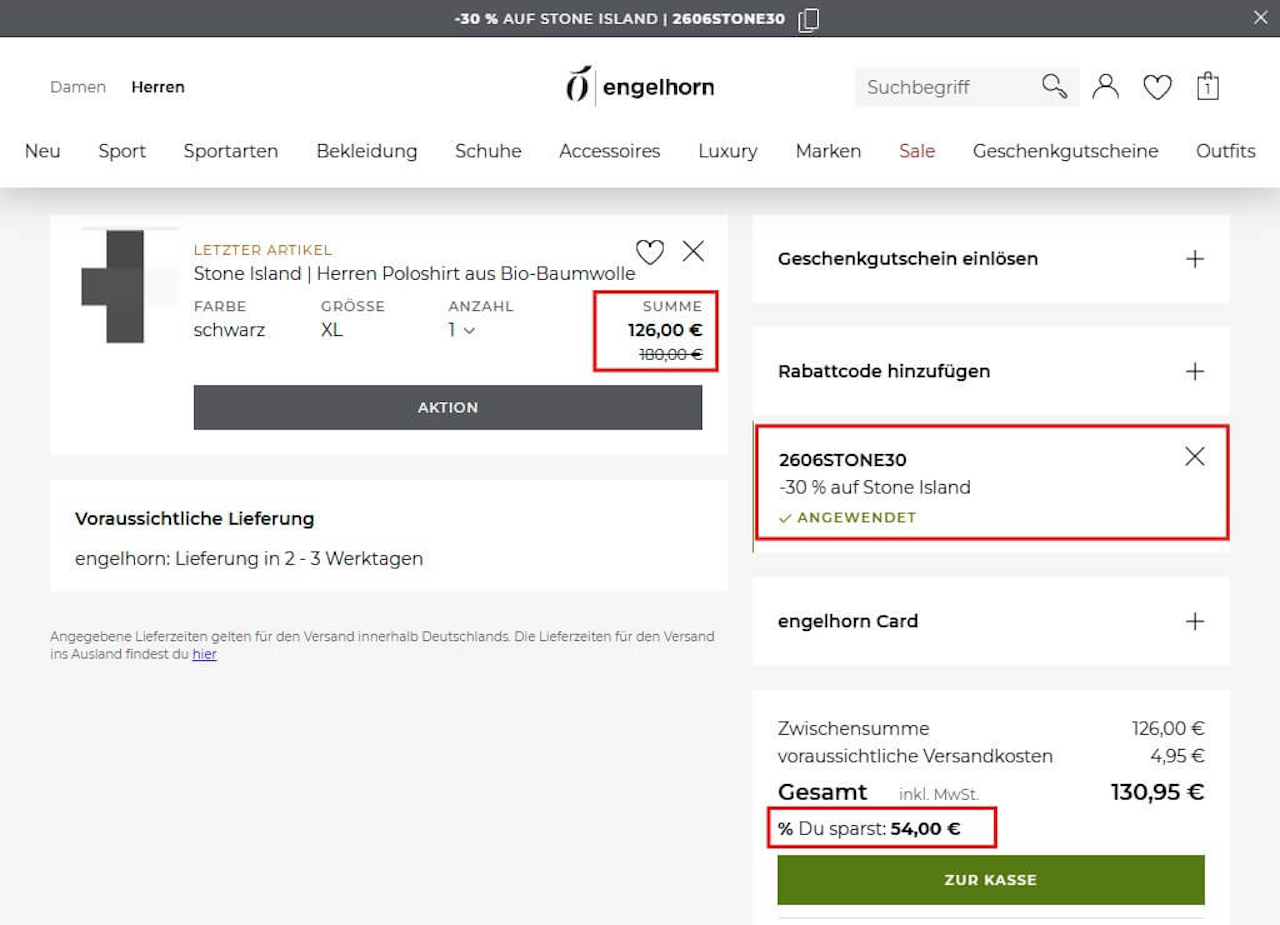Image resolution: width=1280 pixels, height=925 pixels.
Task: Expand the engelhorn Card section
Action: [991, 621]
